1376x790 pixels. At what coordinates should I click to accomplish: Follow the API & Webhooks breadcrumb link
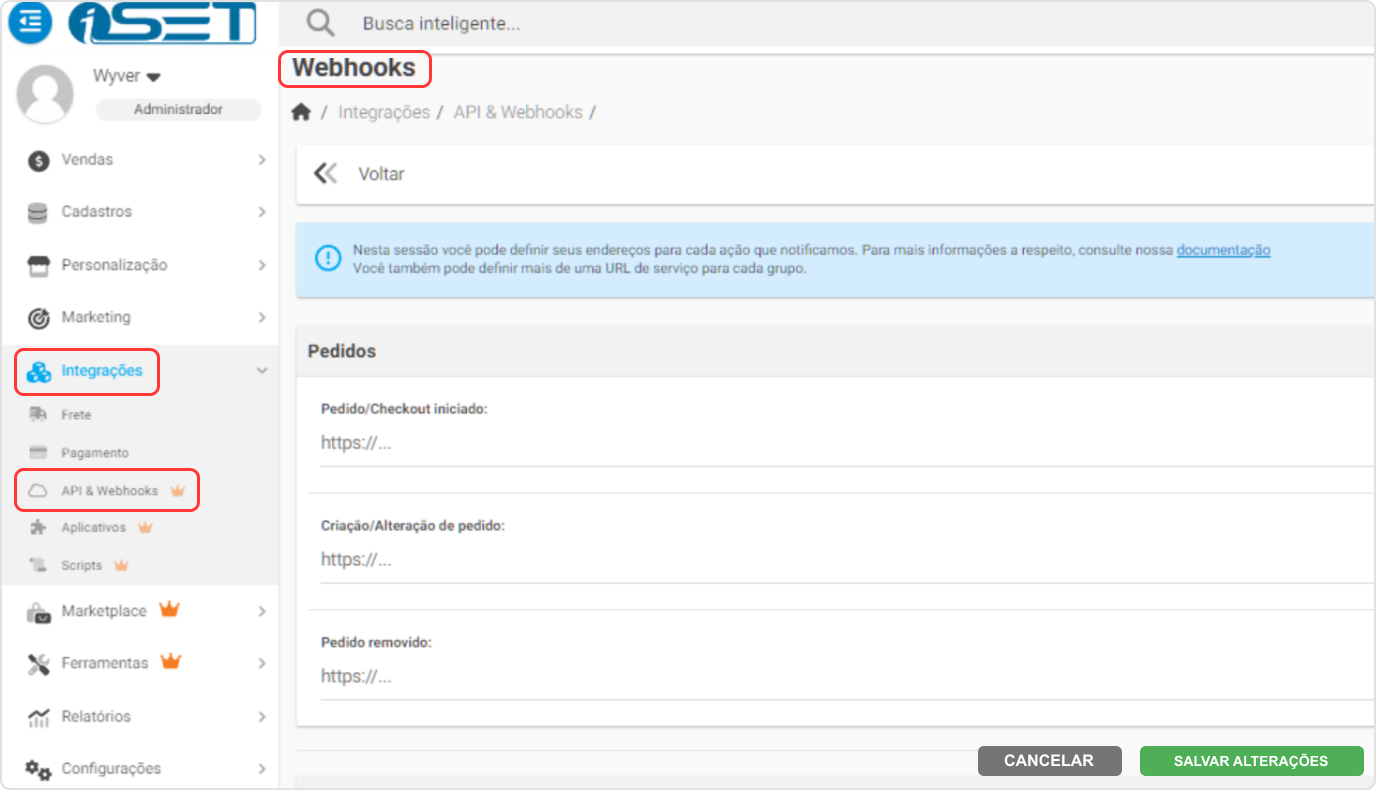point(518,112)
